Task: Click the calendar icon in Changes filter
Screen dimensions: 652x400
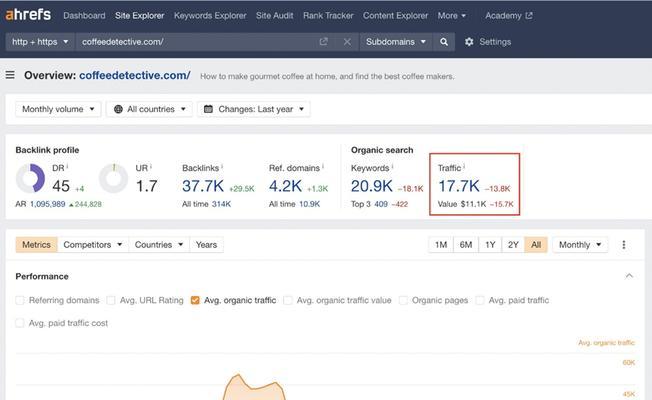Action: [209, 109]
